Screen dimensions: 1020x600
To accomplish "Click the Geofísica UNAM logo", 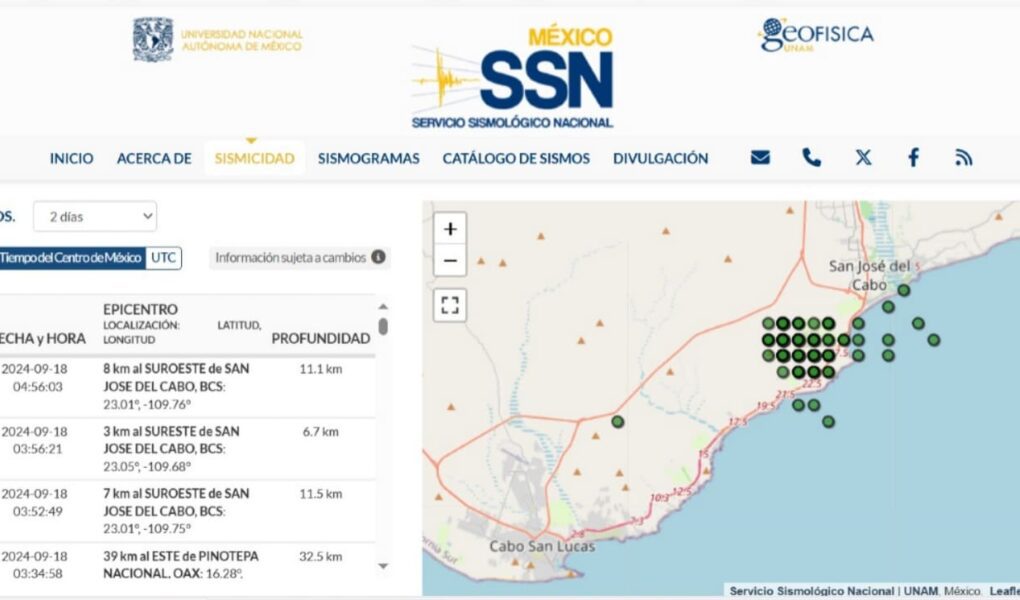I will pos(815,35).
